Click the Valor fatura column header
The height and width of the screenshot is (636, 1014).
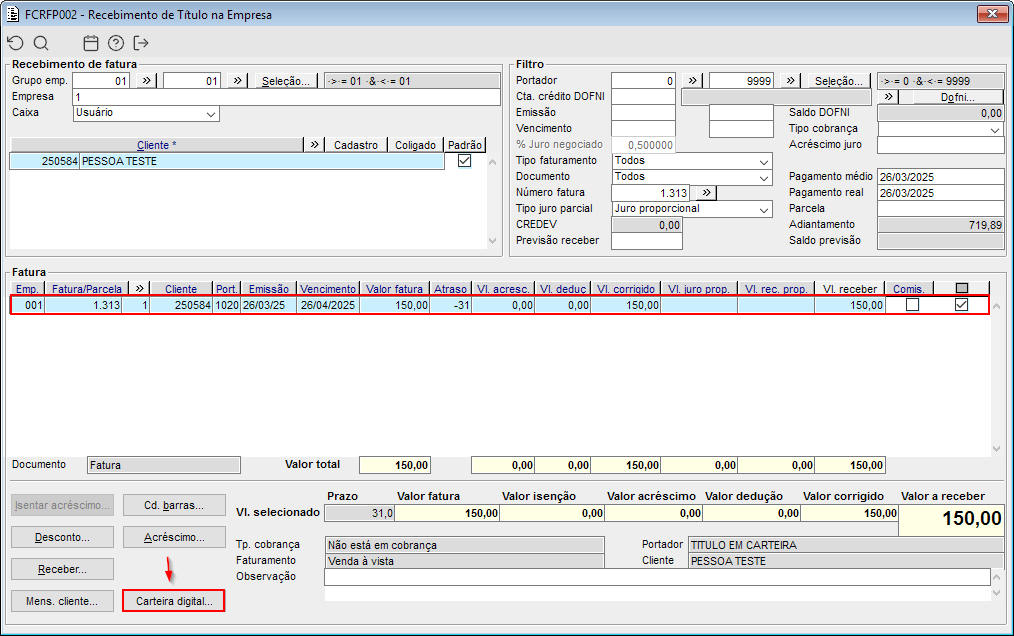[394, 289]
